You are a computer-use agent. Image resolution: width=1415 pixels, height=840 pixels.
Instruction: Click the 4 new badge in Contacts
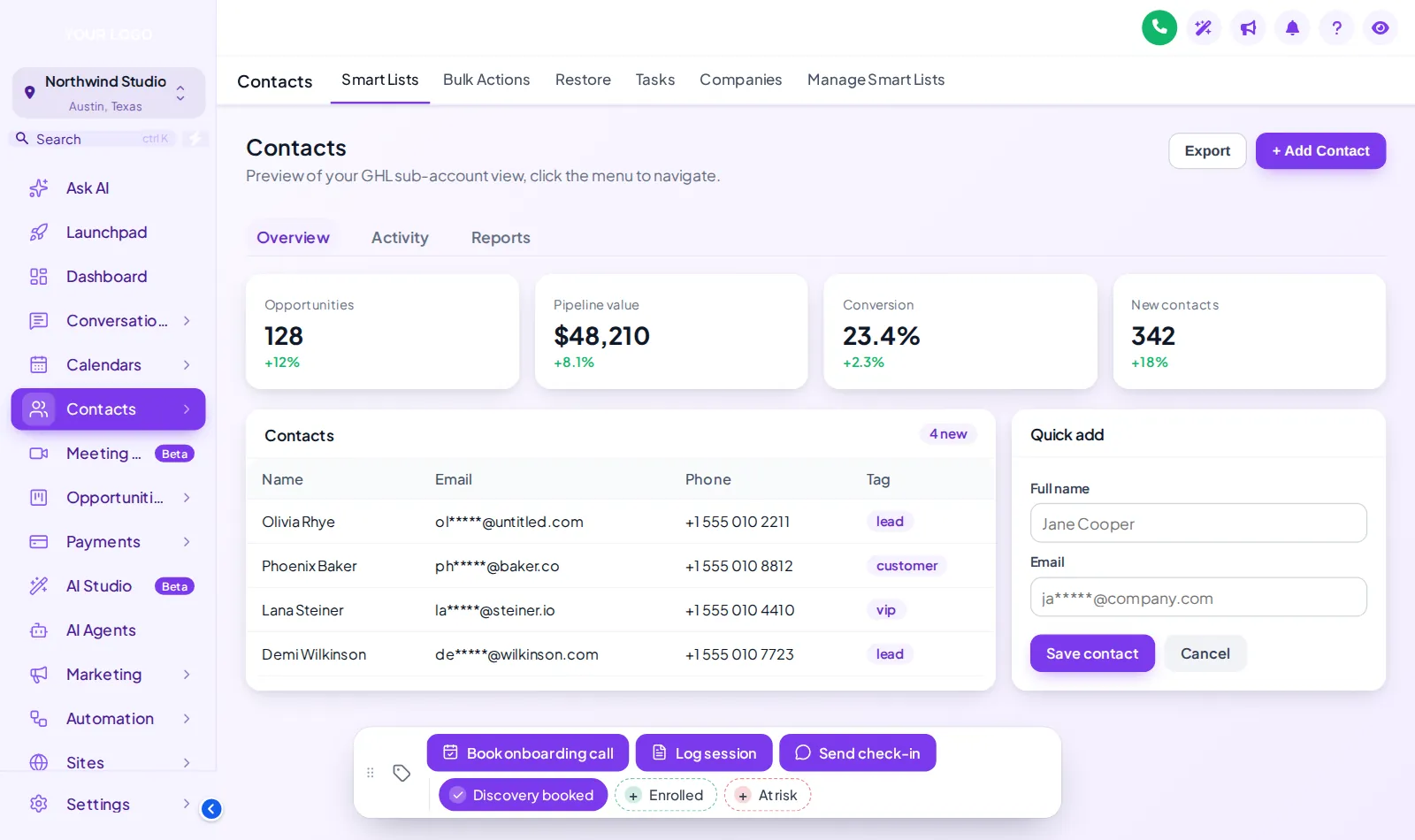pyautogui.click(x=948, y=434)
